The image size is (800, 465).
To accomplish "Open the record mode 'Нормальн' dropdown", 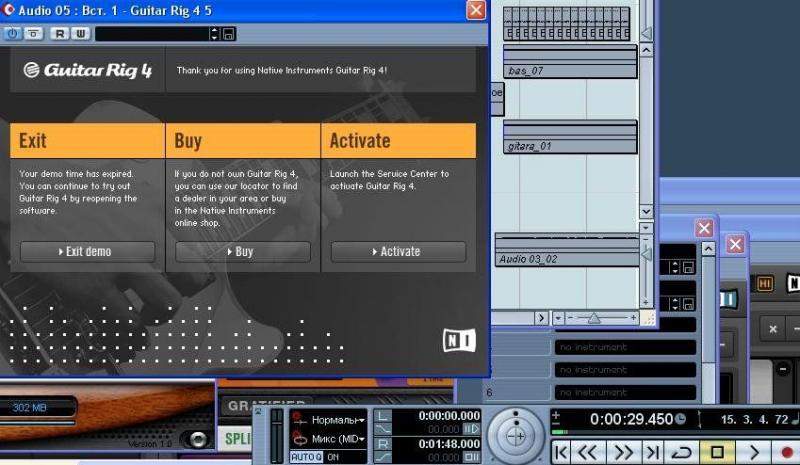I will (x=337, y=420).
